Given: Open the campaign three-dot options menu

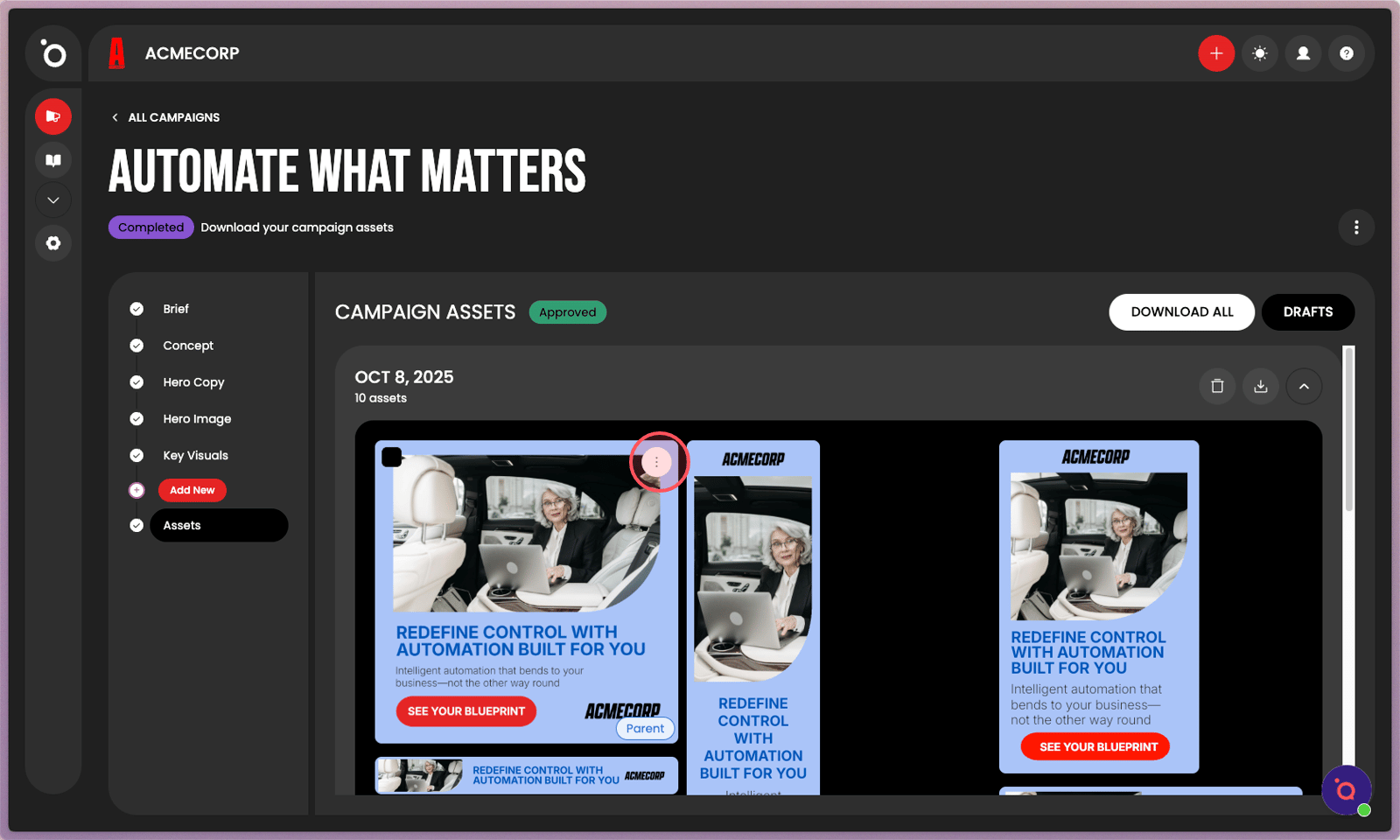Looking at the screenshot, I should (x=1356, y=227).
